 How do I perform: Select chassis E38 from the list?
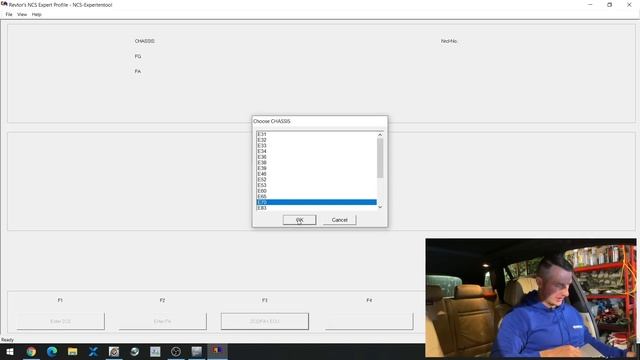coord(316,162)
